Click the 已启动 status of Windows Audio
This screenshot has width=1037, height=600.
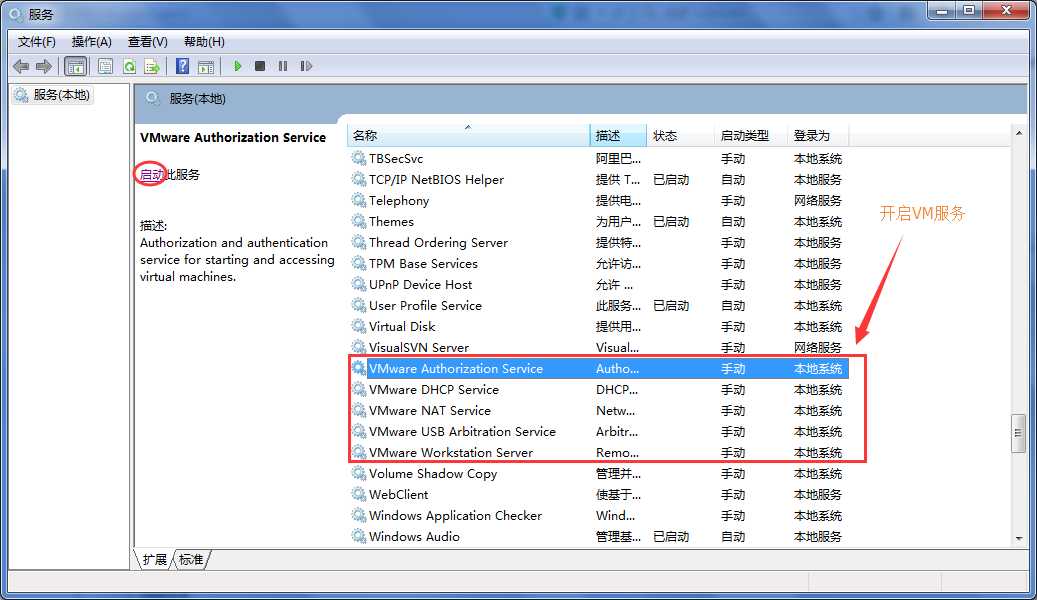coord(671,536)
